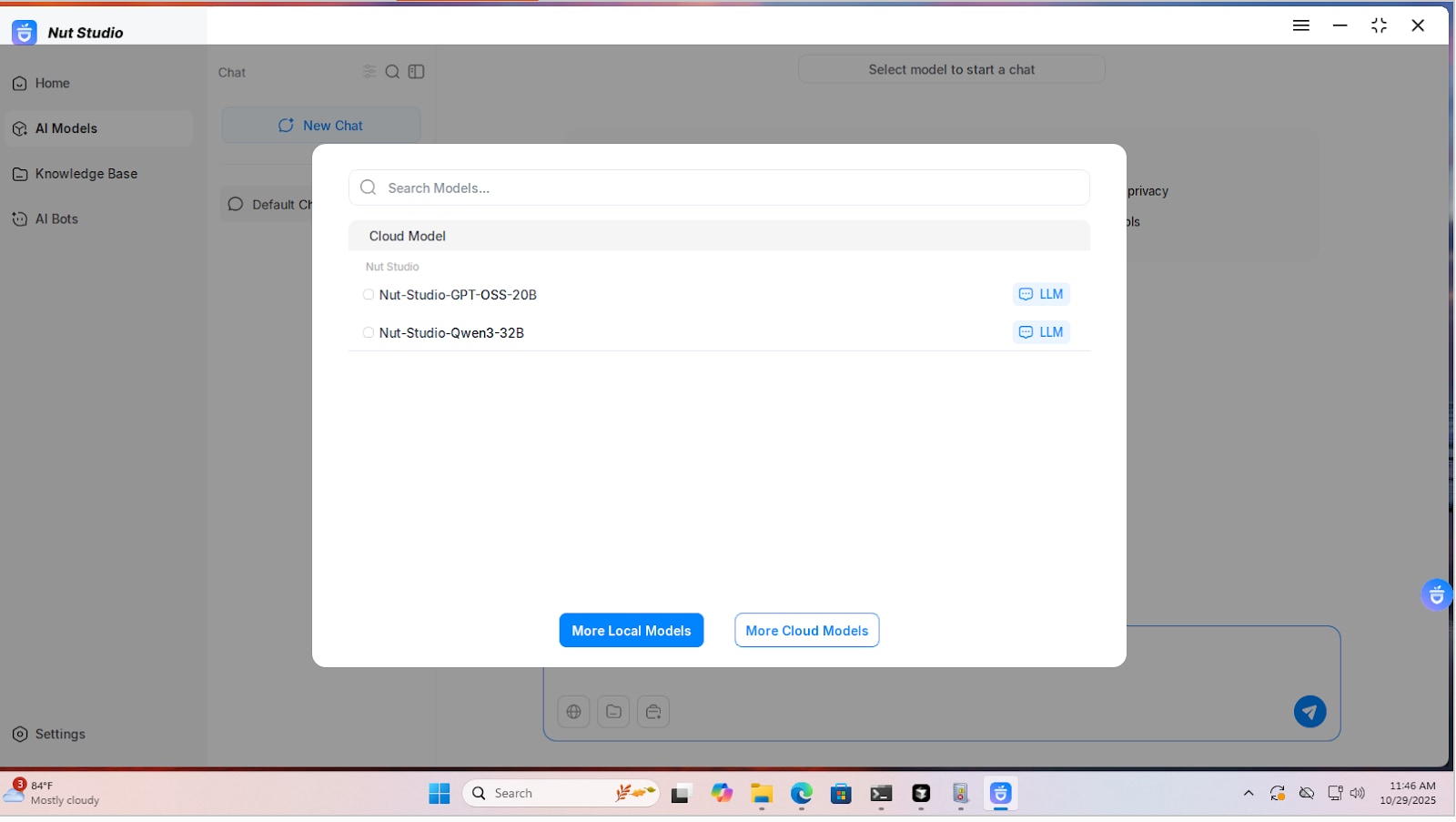This screenshot has height=822, width=1456.
Task: Open Knowledge Base in the sidebar
Action: click(x=86, y=174)
